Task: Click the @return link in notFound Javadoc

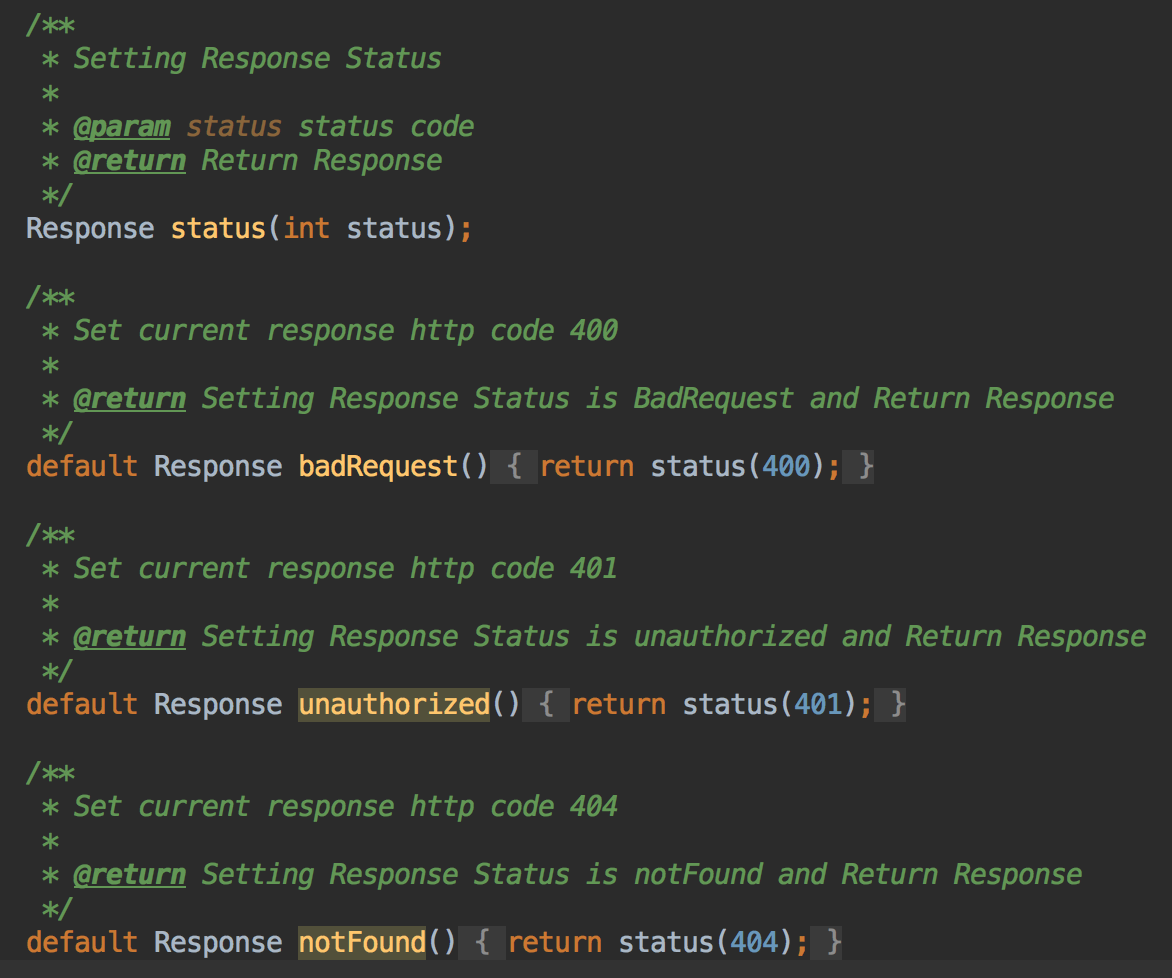Action: (x=130, y=874)
